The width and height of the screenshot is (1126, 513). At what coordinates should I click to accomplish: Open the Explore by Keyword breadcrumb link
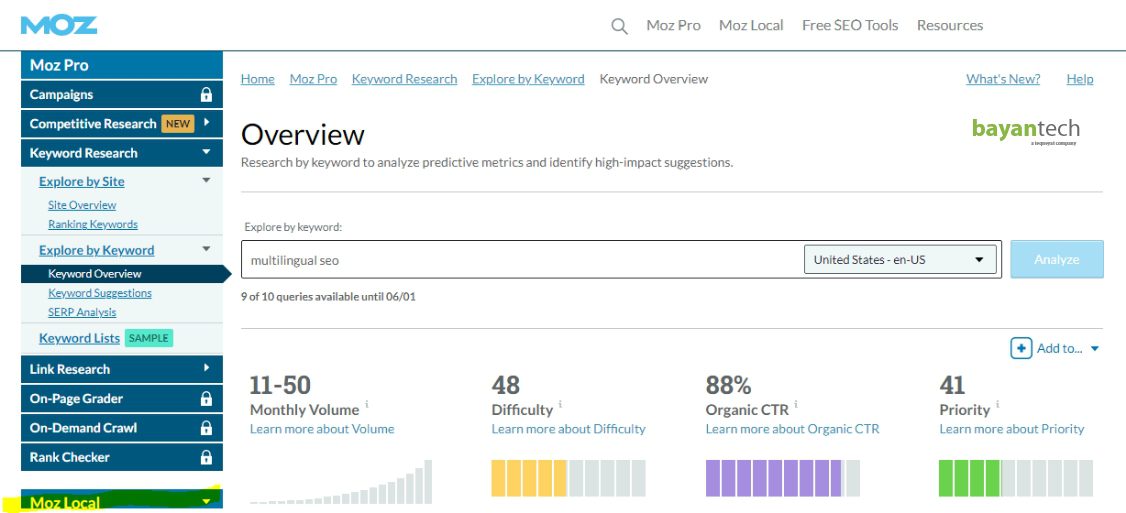[528, 79]
